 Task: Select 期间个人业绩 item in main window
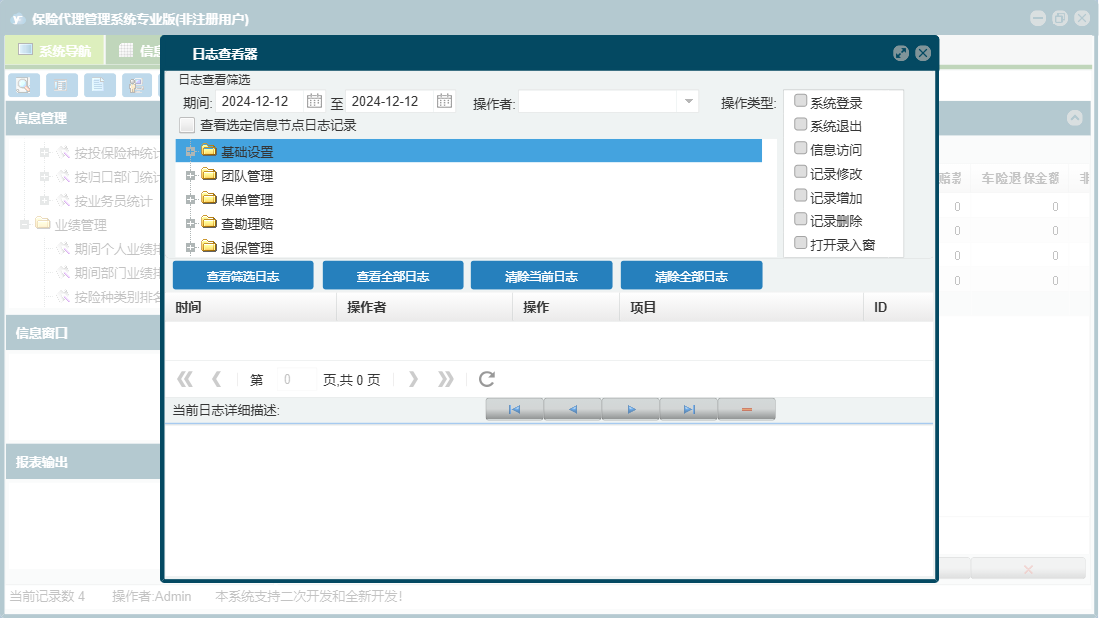pyautogui.click(x=117, y=249)
